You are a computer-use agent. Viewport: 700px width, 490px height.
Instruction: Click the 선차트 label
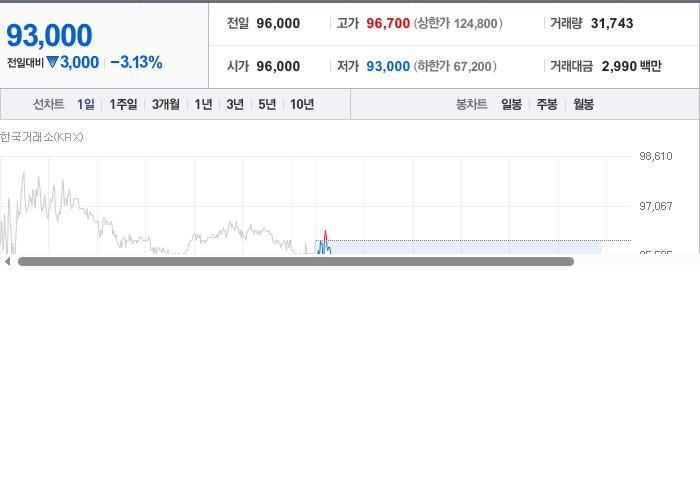(49, 104)
